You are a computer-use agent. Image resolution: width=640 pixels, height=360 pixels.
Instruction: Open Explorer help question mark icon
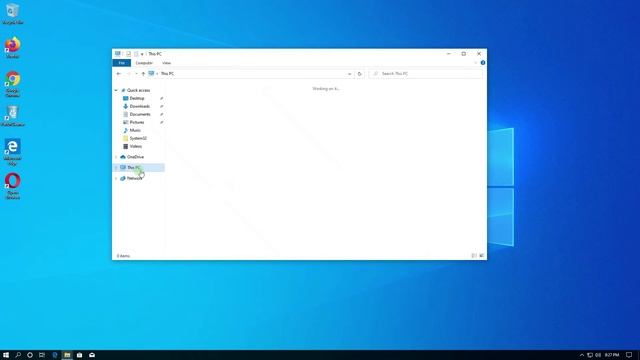(x=483, y=63)
